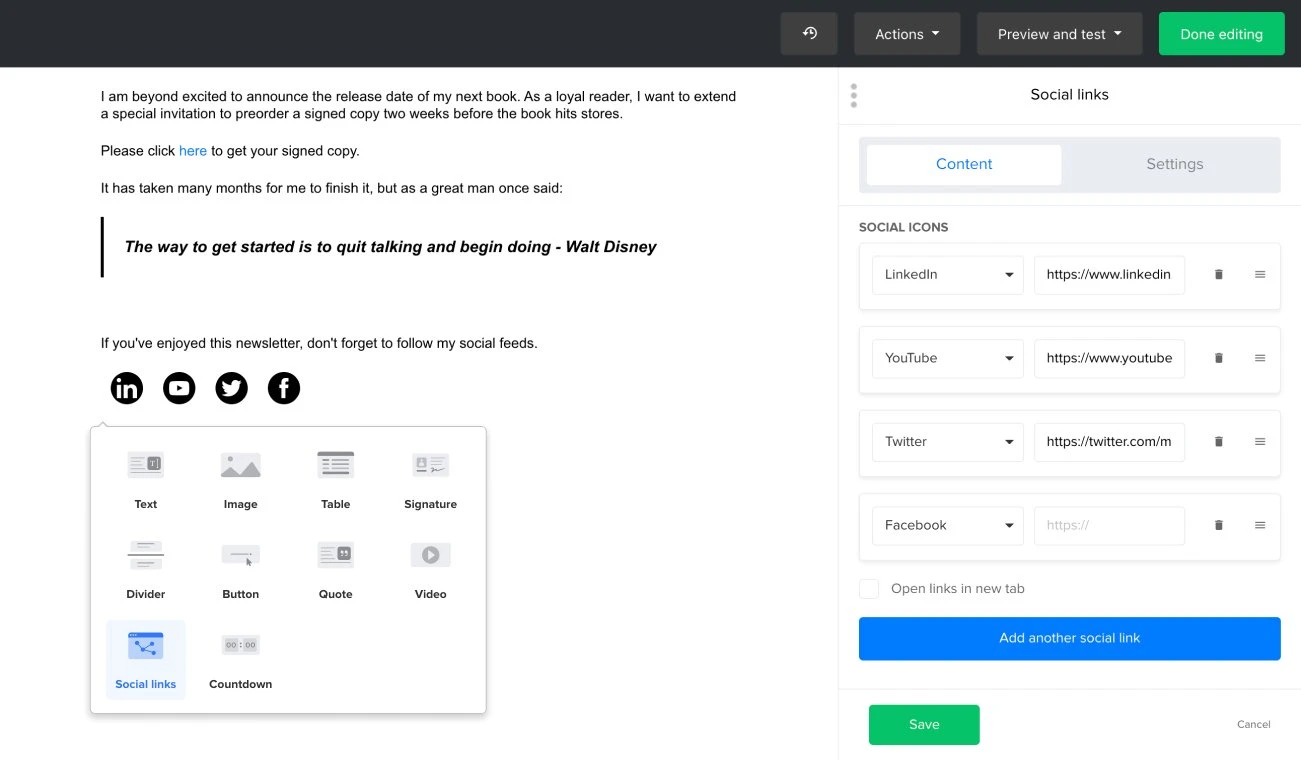Expand Preview and test menu
This screenshot has width=1301, height=760.
(1059, 34)
